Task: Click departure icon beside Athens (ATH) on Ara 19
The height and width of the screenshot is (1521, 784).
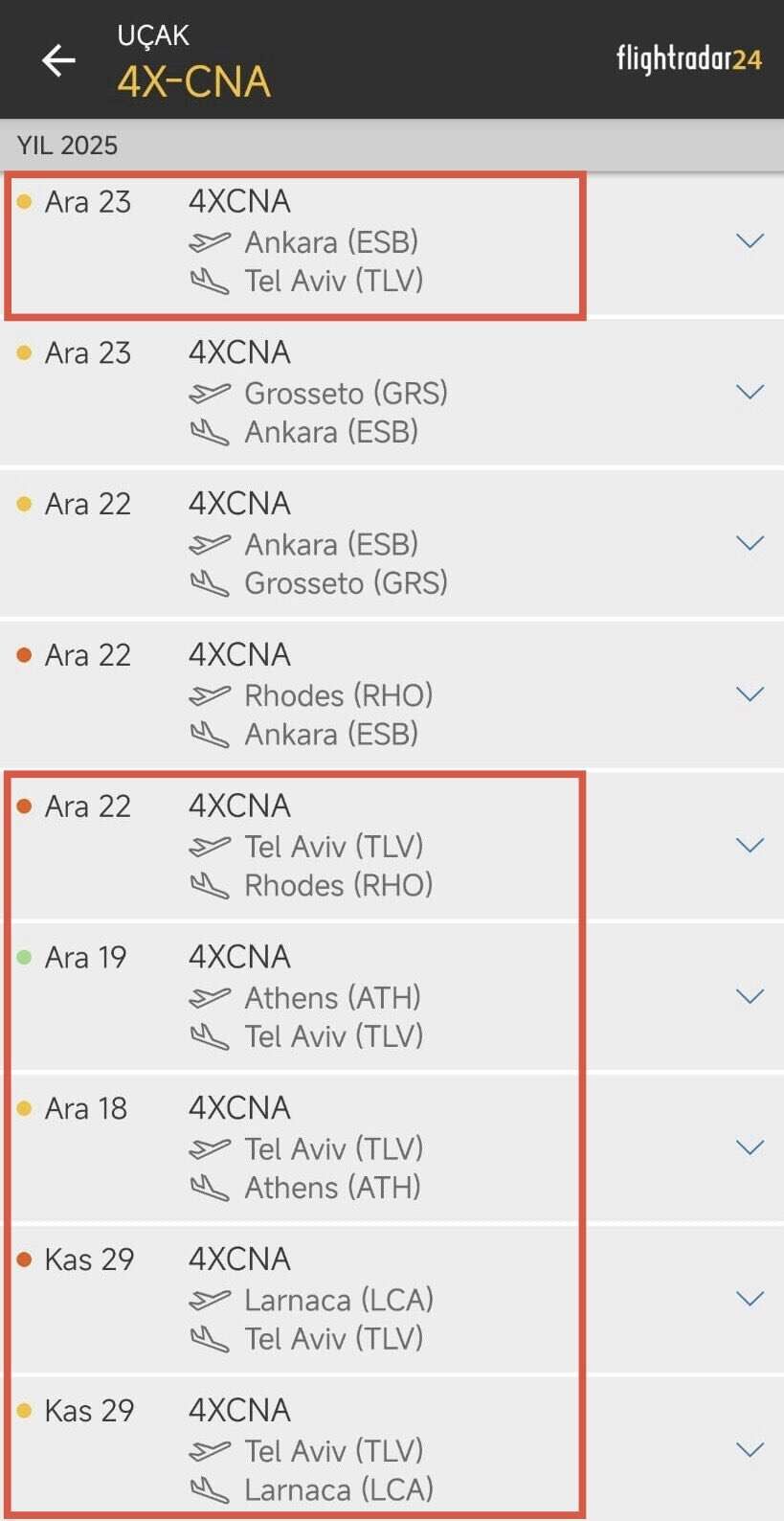Action: [209, 998]
